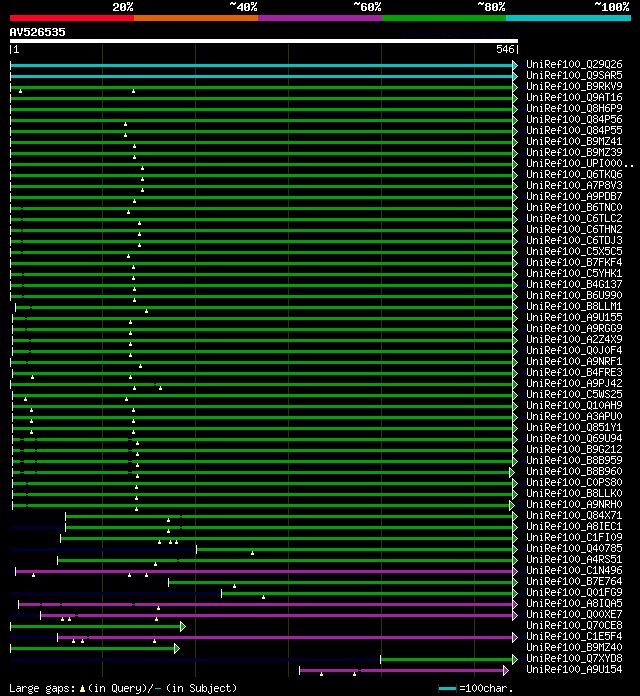Open the UniRef100_B8LLM1 label
The image size is (640, 696).
[574, 306]
